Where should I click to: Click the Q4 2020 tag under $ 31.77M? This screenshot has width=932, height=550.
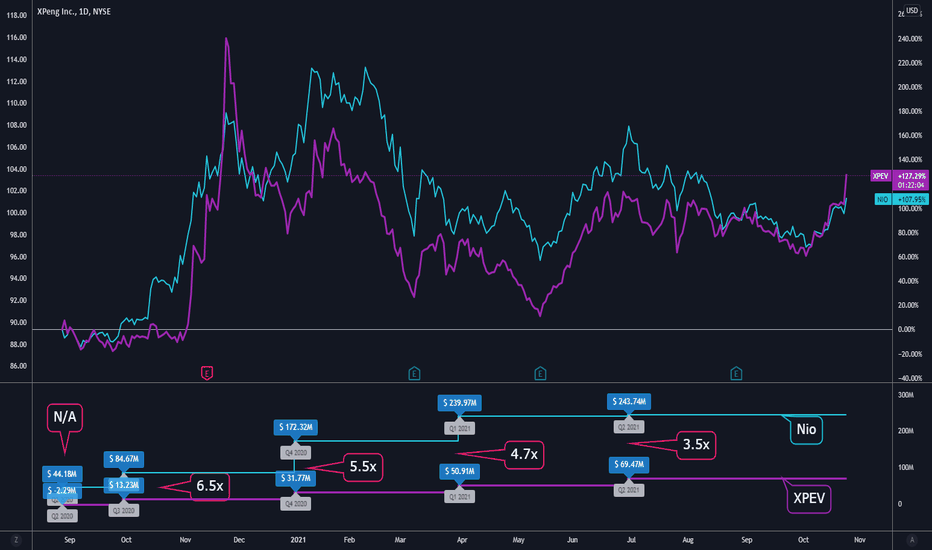click(295, 504)
